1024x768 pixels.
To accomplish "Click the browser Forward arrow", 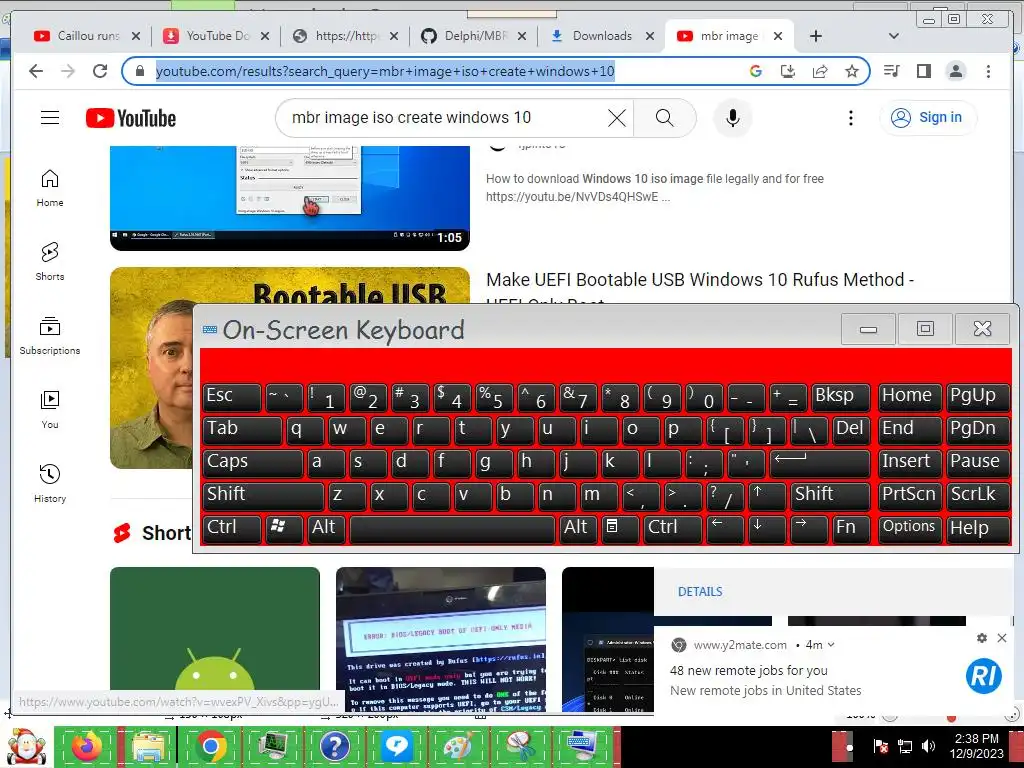I will coord(68,71).
